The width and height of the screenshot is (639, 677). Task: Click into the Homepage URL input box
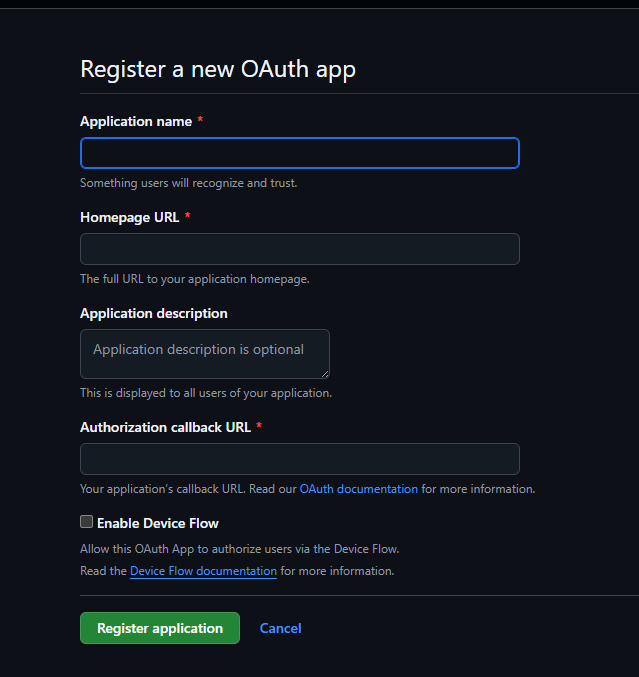299,249
